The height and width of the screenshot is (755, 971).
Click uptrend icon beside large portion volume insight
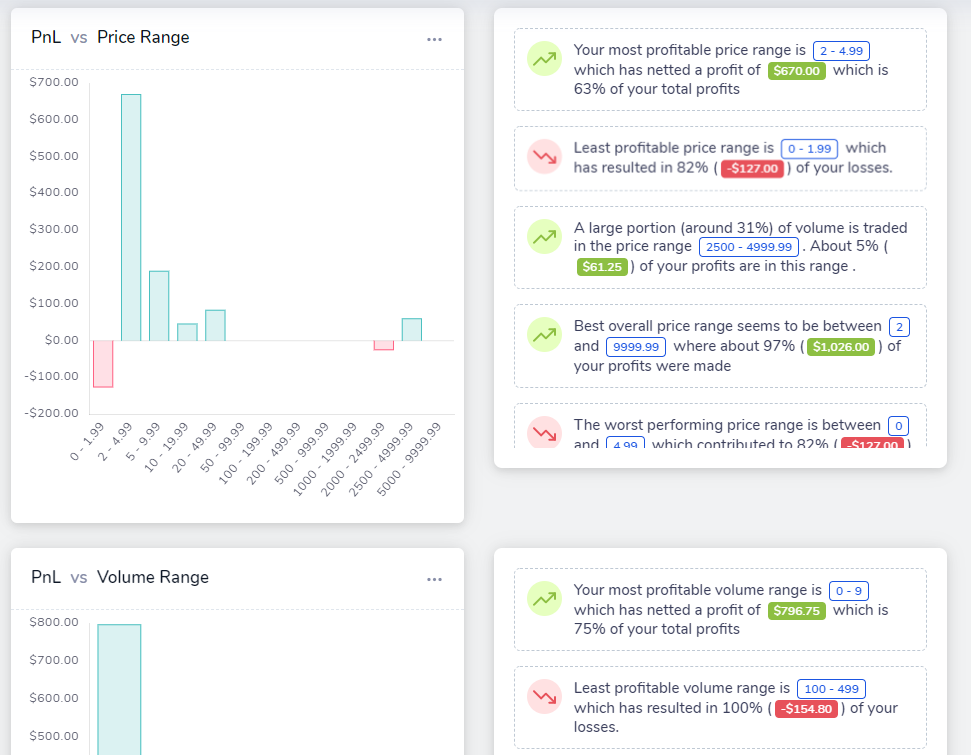pos(544,237)
